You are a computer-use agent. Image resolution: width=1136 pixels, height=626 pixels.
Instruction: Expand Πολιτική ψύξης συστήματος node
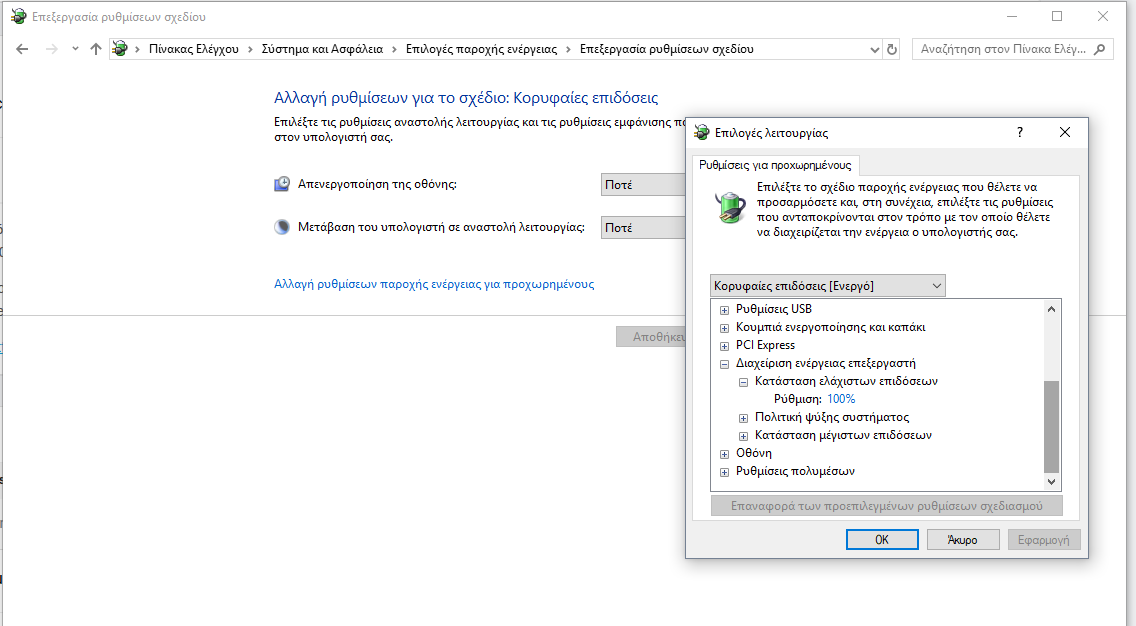coord(743,418)
